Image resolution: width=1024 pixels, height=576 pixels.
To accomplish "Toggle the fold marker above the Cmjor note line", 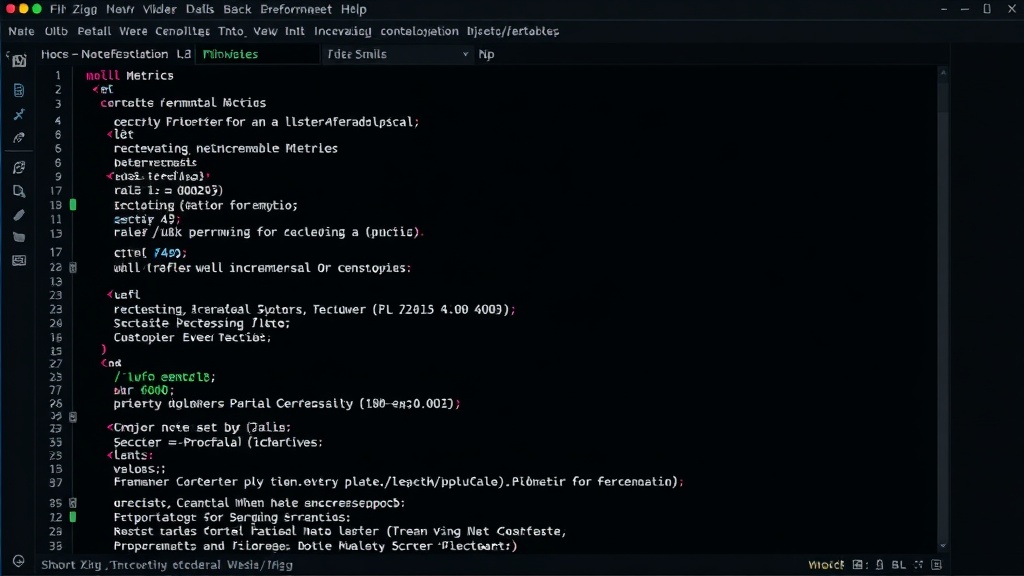I will pyautogui.click(x=73, y=417).
